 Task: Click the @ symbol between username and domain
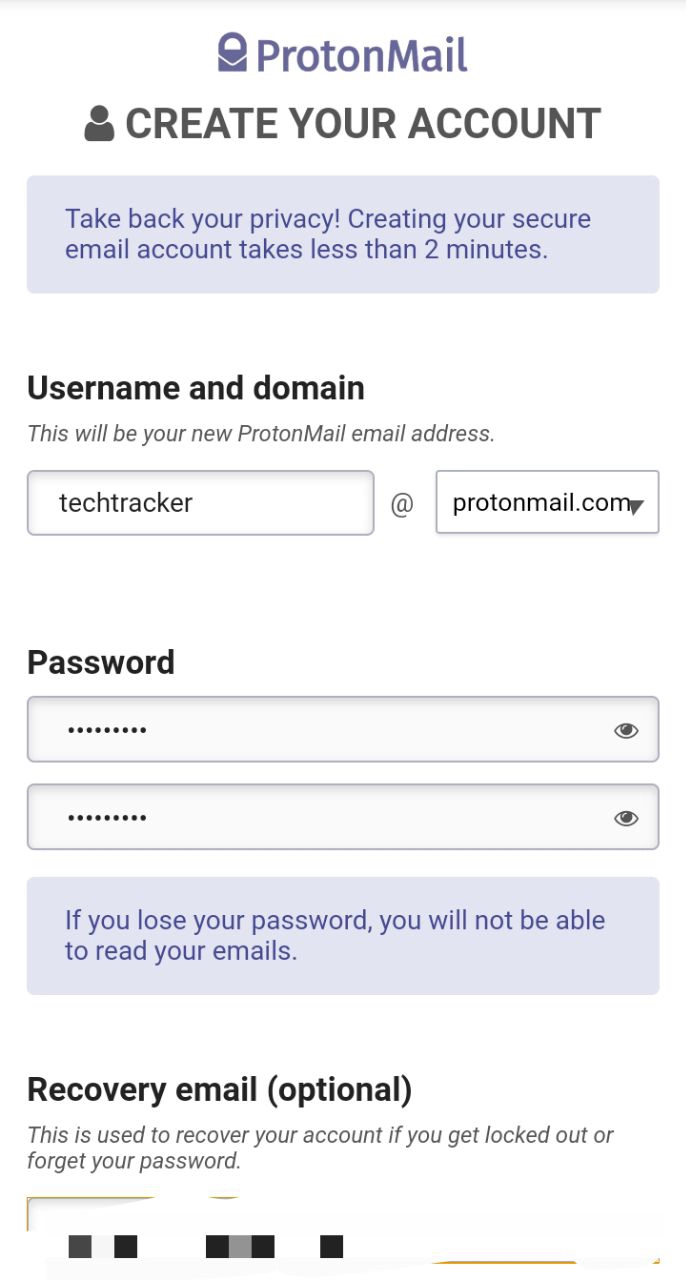(x=402, y=505)
